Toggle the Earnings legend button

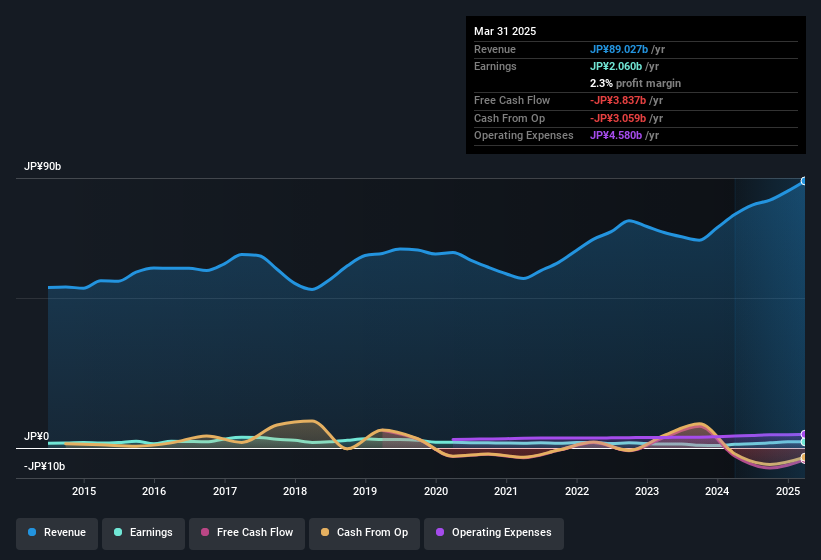pyautogui.click(x=143, y=533)
